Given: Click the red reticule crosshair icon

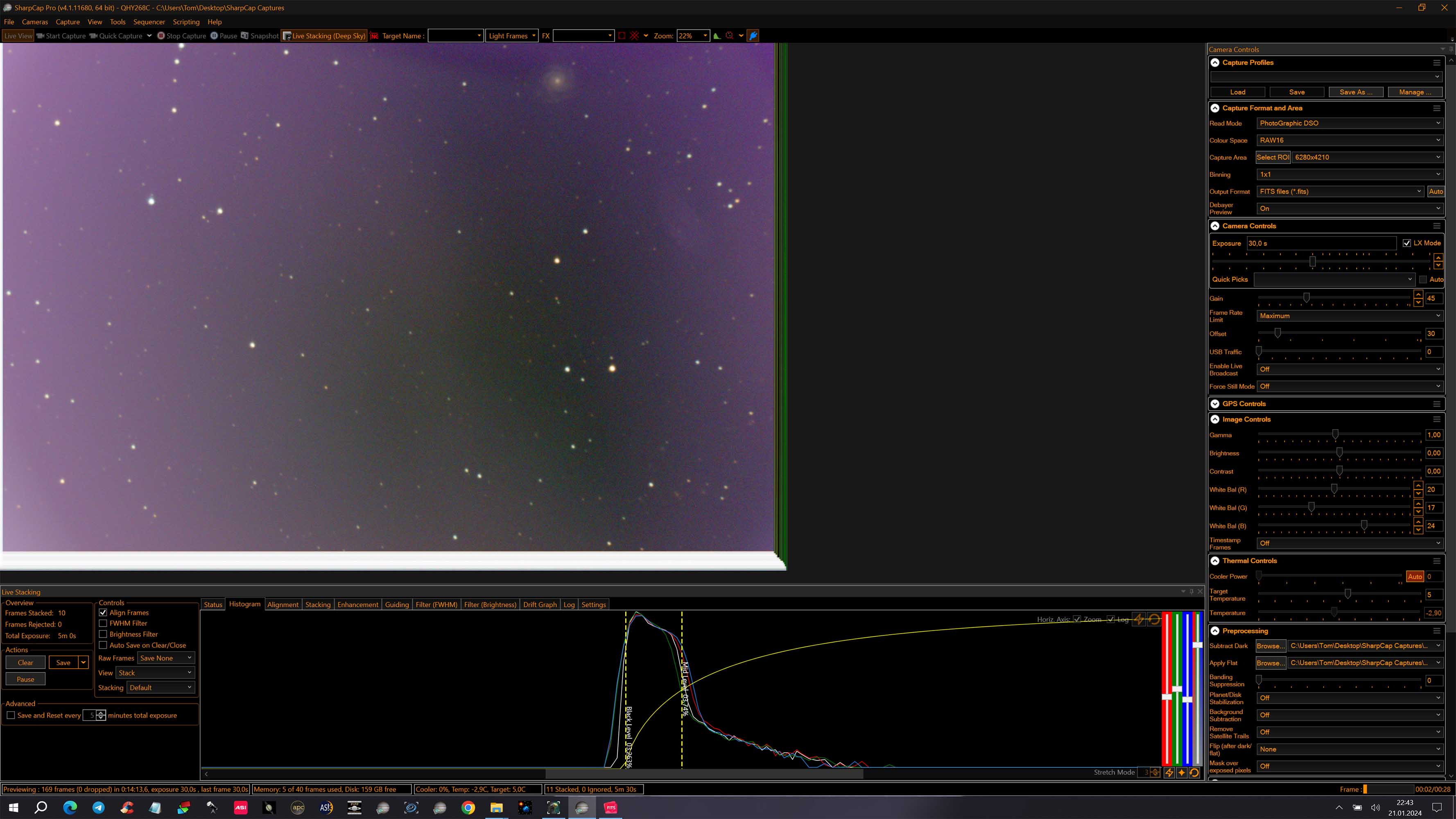Looking at the screenshot, I should [634, 36].
